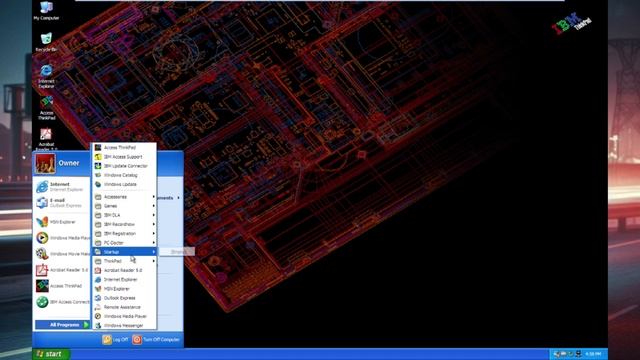Expand the PC-Doctor submenu
640x360 pixels.
pyautogui.click(x=124, y=242)
